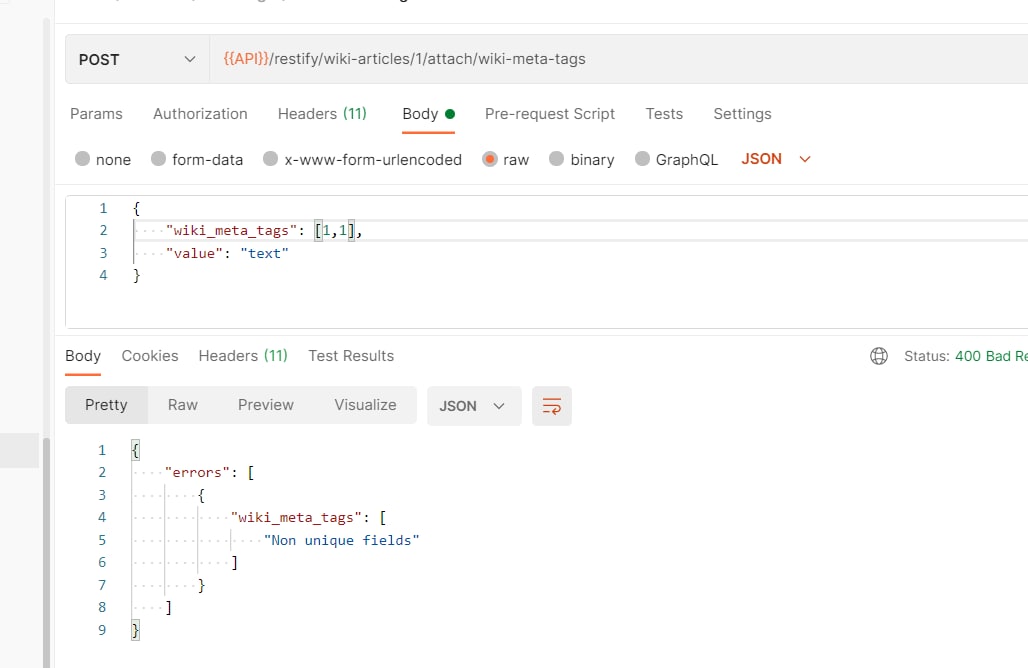The width and height of the screenshot is (1028, 668).
Task: Select the binary body radio button
Action: (556, 159)
